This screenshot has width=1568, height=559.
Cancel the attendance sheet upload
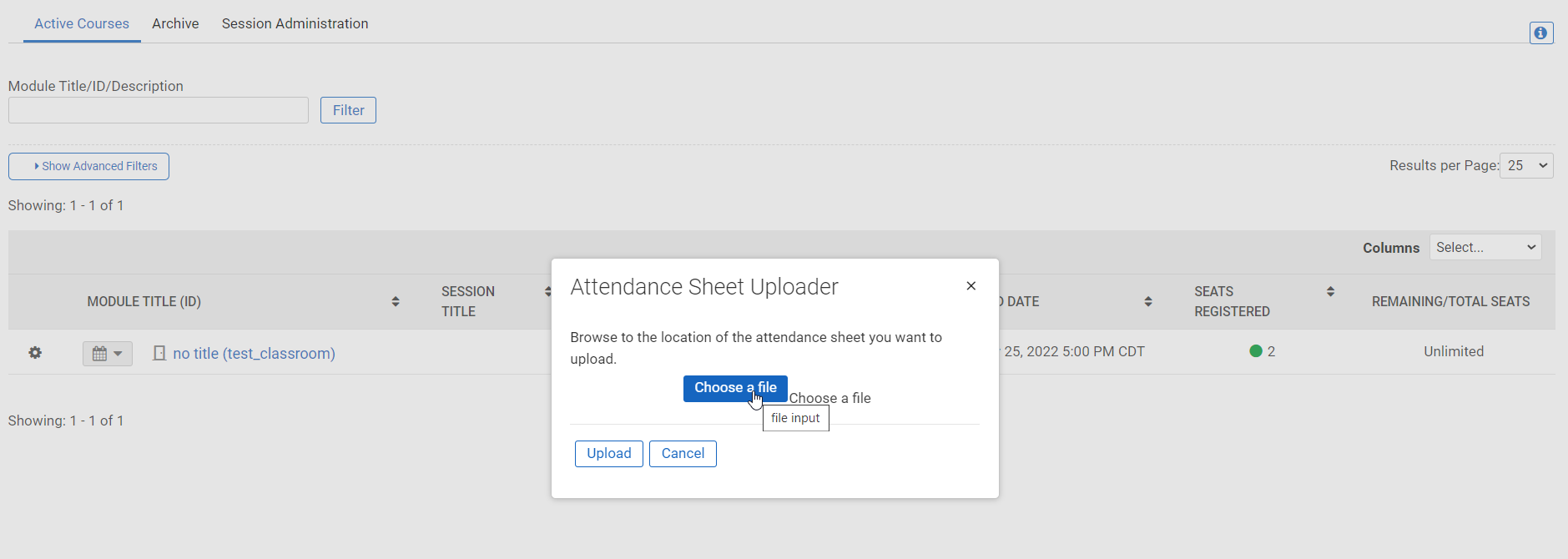[x=683, y=453]
